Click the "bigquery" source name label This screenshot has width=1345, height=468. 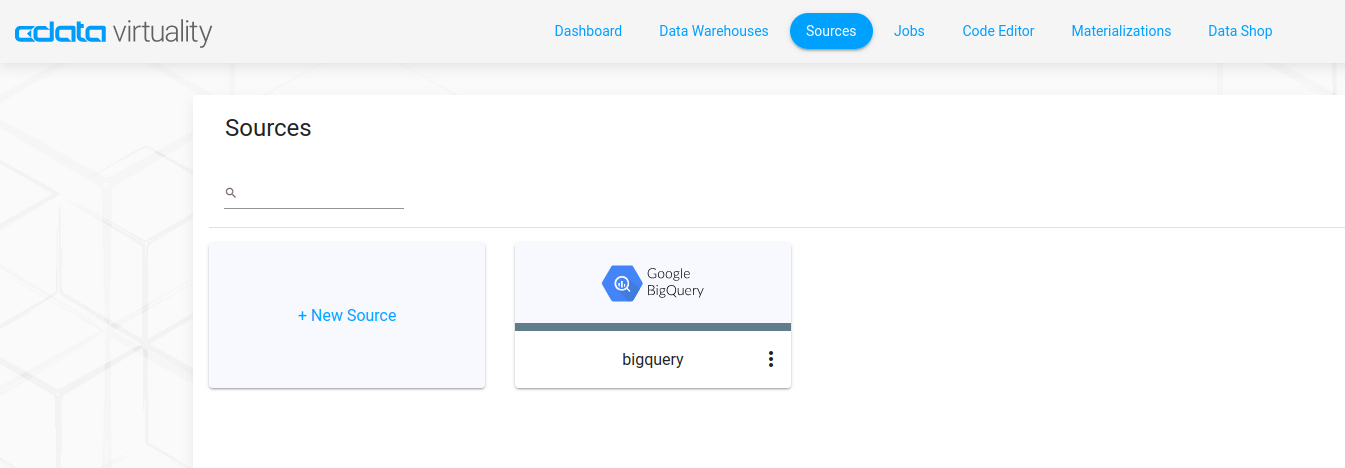pos(652,359)
